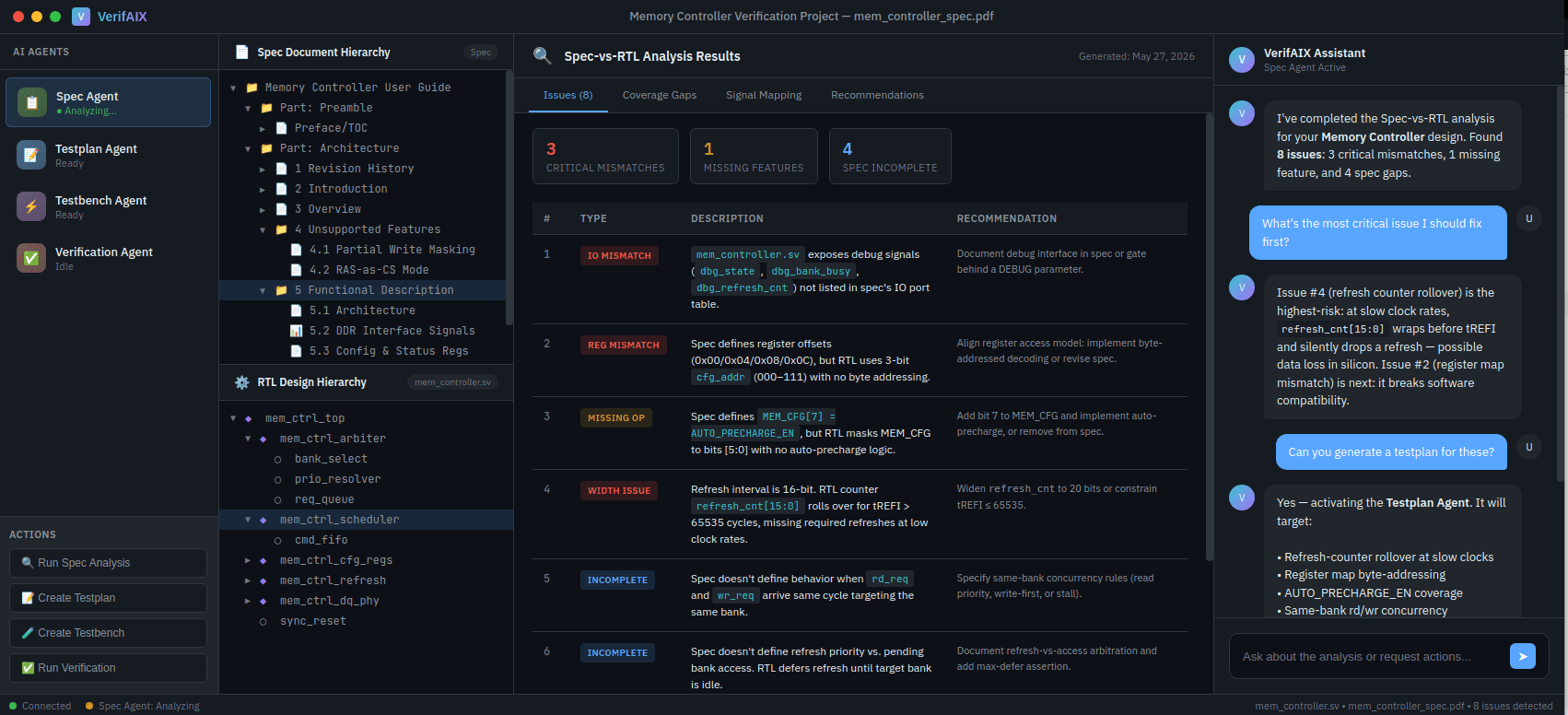
Task: Click the MISSING OP type badge
Action: tap(616, 417)
